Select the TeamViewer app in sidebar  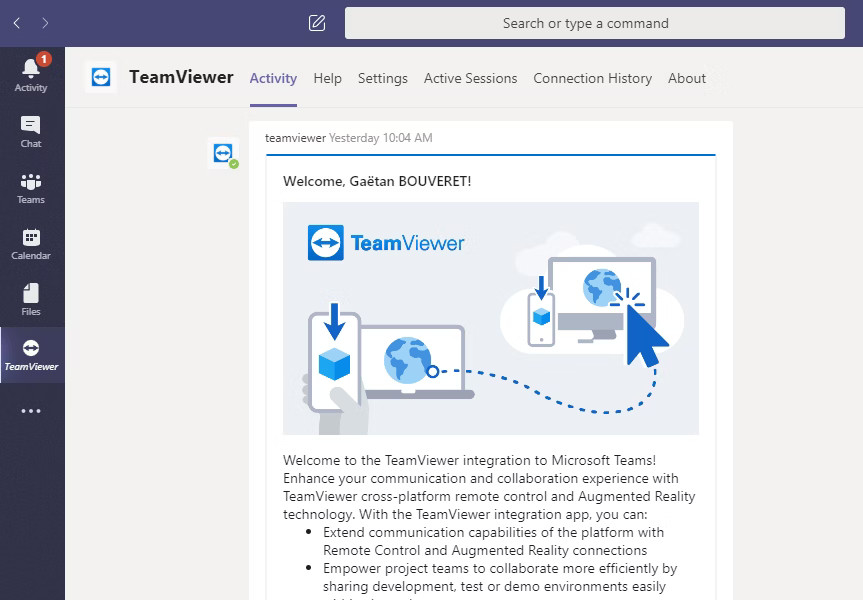pos(31,355)
